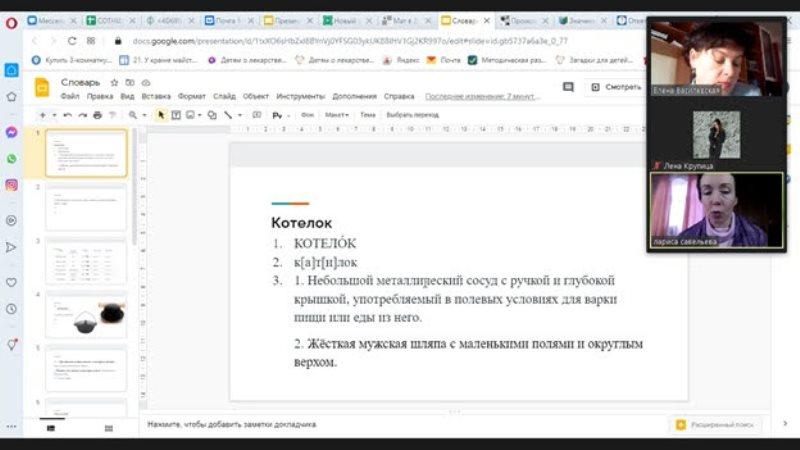Viewport: 800px width, 450px height.
Task: Click the add comment toolbar icon
Action: (x=257, y=115)
